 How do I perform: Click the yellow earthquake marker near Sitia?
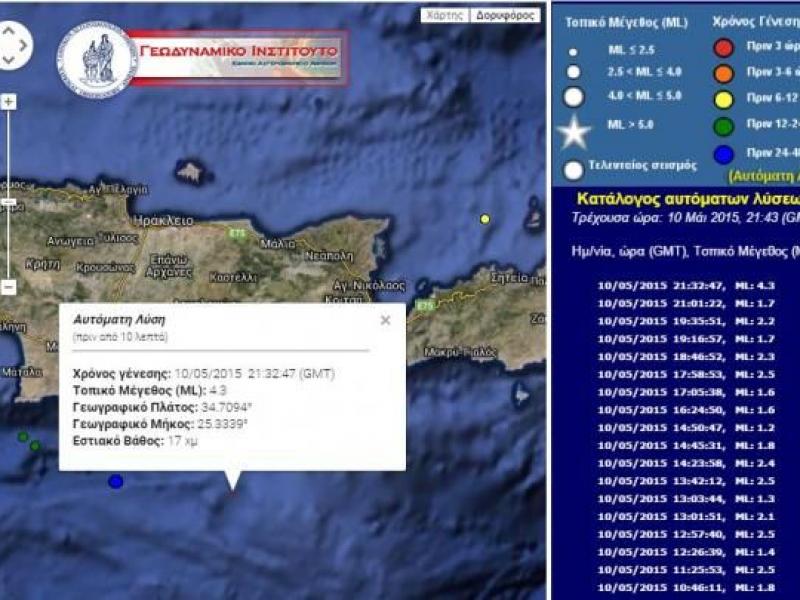pos(485,218)
